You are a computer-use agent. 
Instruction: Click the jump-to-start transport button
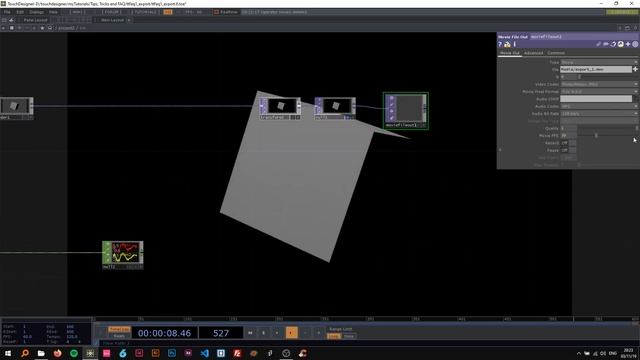pos(250,333)
